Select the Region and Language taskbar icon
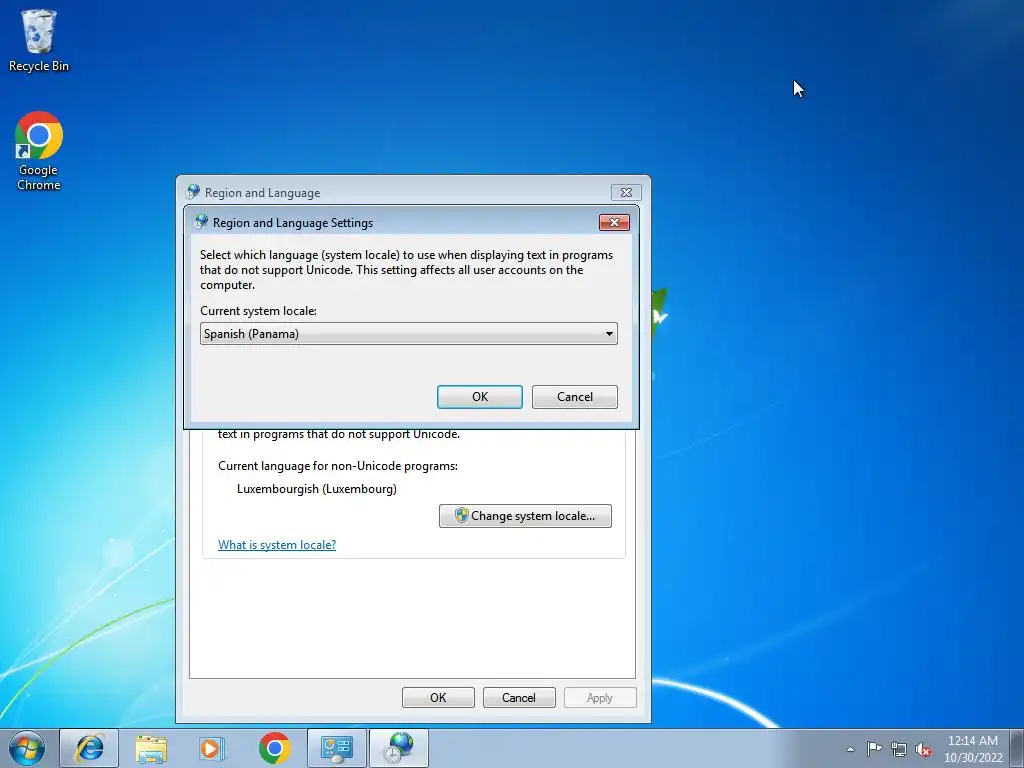 pos(399,748)
